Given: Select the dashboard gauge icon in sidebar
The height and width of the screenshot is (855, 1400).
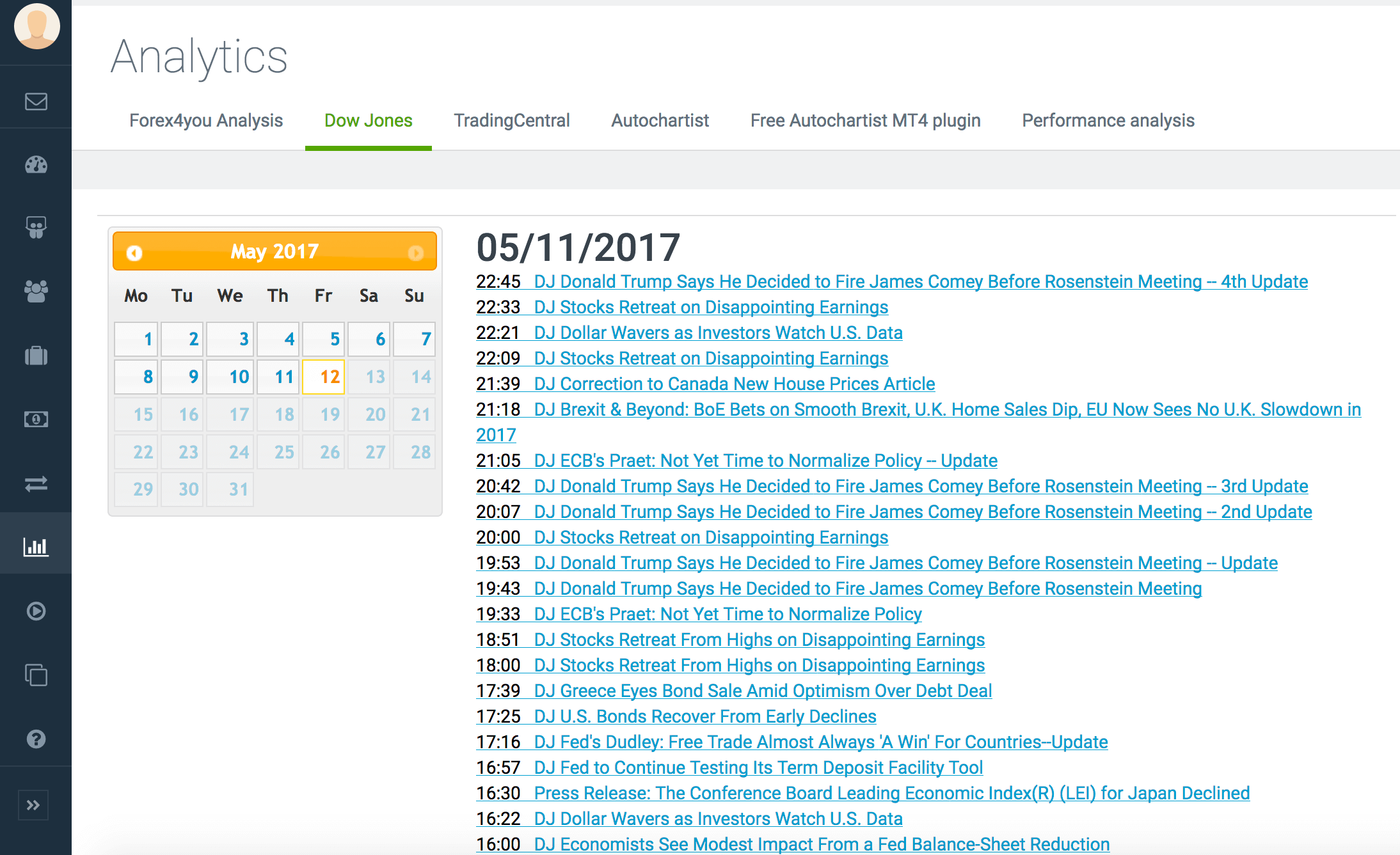Looking at the screenshot, I should (35, 164).
